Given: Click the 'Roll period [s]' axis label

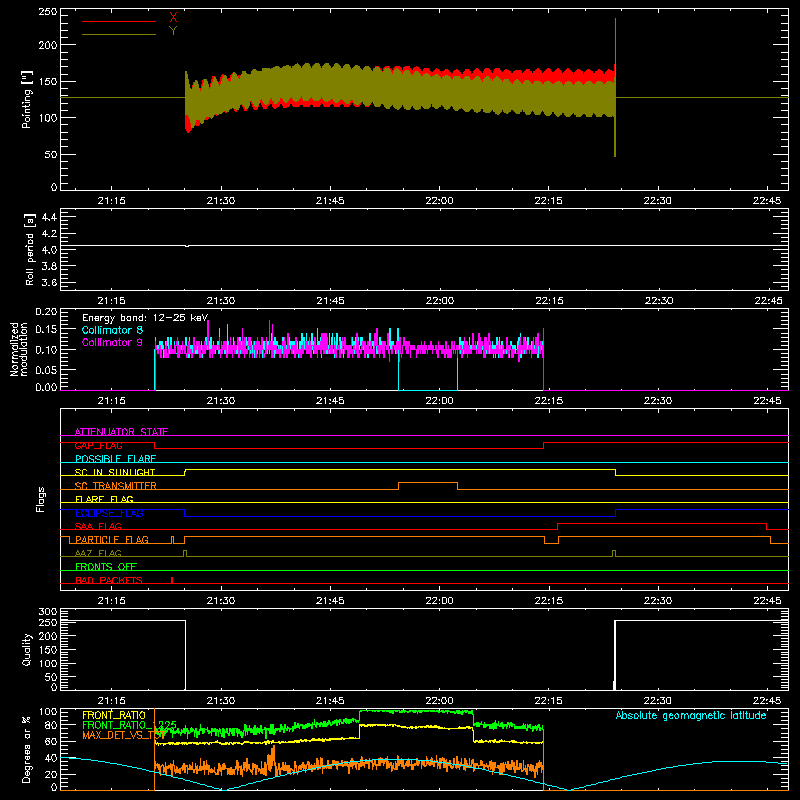Looking at the screenshot, I should [30, 249].
